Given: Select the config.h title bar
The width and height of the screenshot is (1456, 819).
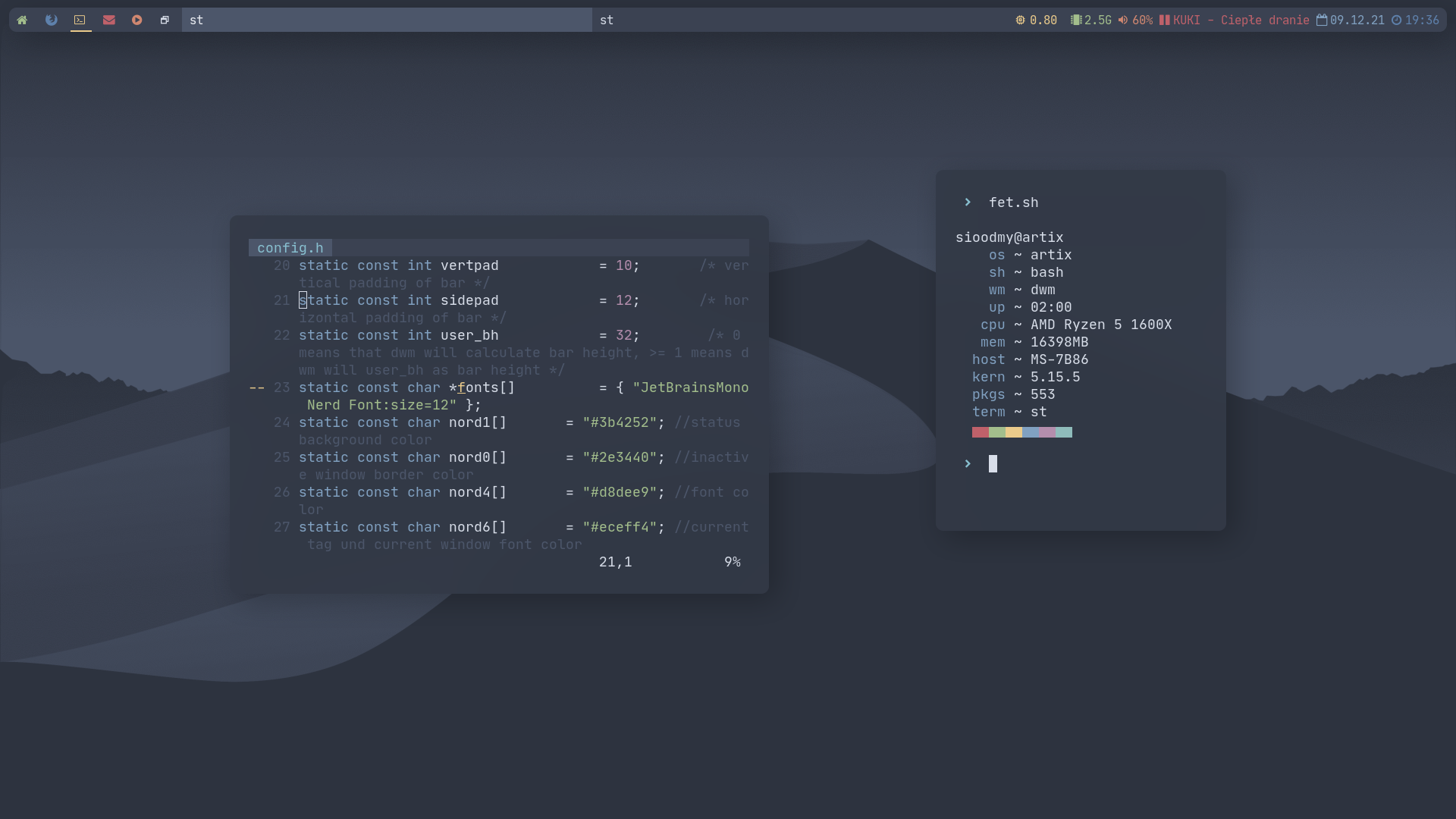Looking at the screenshot, I should (x=290, y=248).
